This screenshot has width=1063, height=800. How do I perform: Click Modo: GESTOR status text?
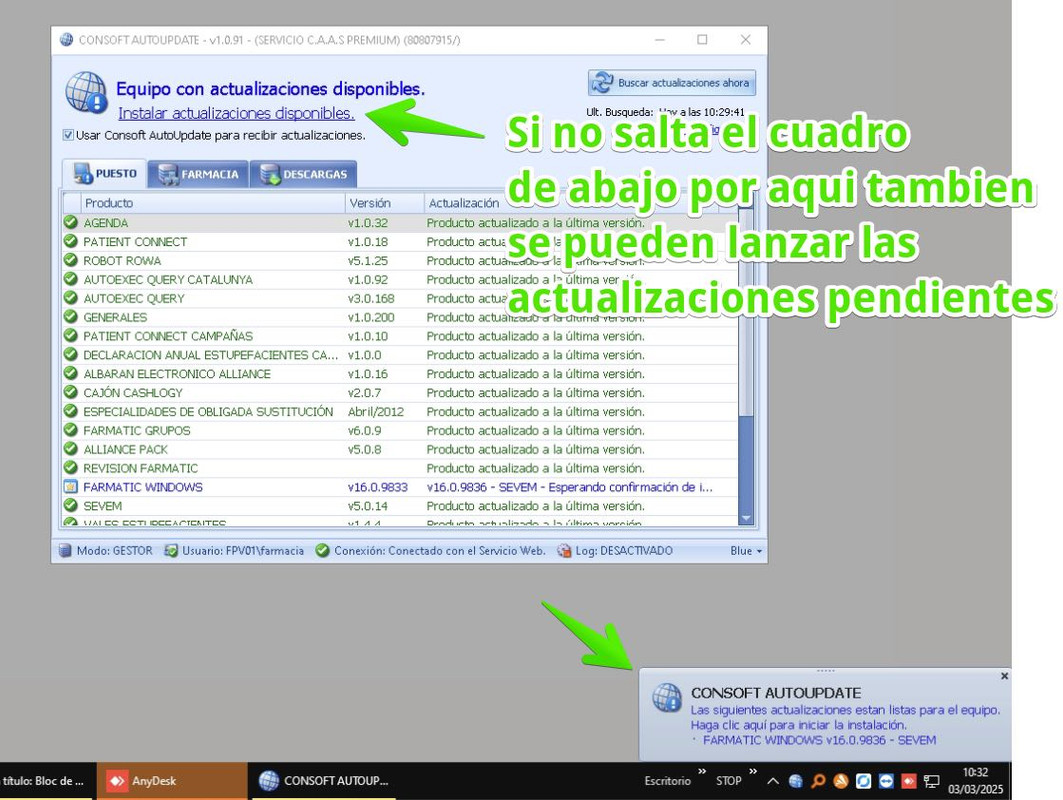coord(115,551)
